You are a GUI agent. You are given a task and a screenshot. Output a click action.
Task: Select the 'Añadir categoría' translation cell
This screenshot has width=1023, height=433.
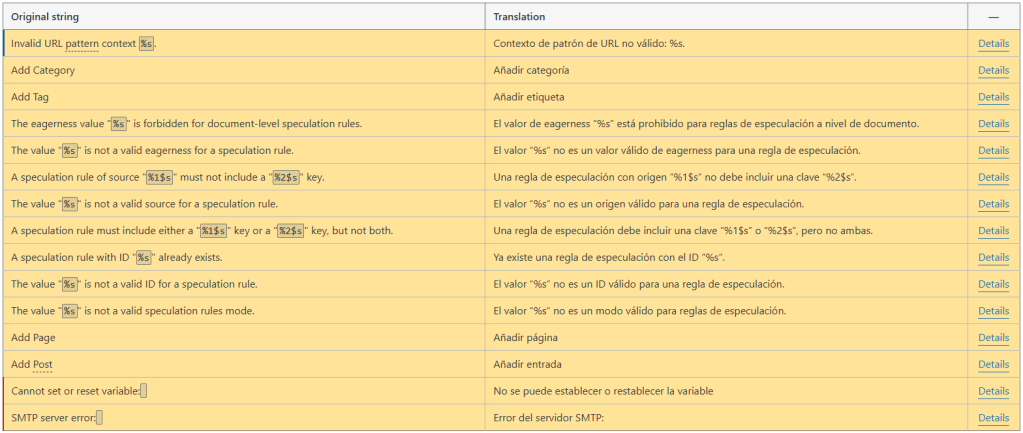pos(531,71)
